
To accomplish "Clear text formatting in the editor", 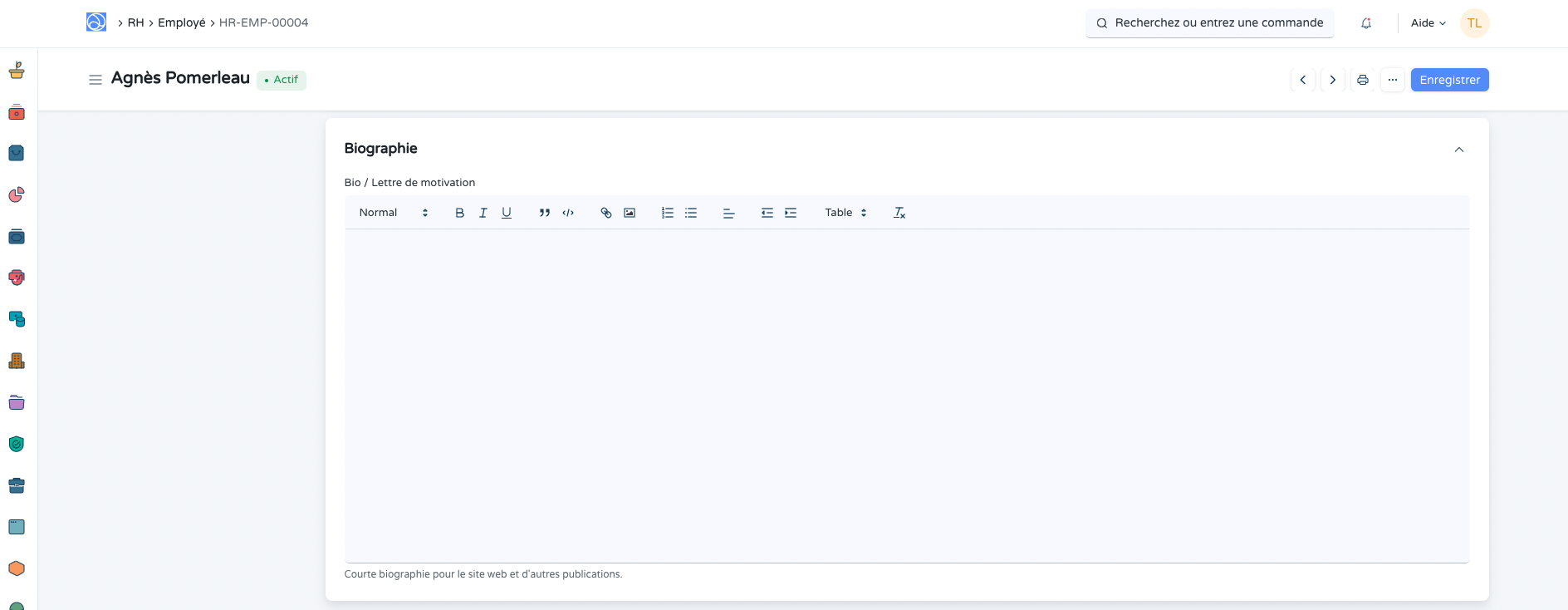I will [x=899, y=213].
